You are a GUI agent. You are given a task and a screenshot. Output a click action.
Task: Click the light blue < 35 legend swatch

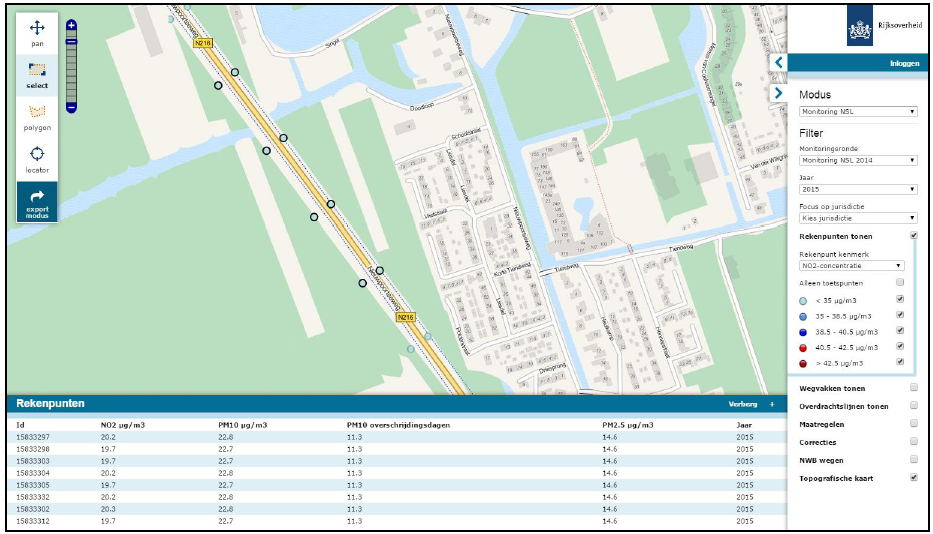[x=803, y=301]
